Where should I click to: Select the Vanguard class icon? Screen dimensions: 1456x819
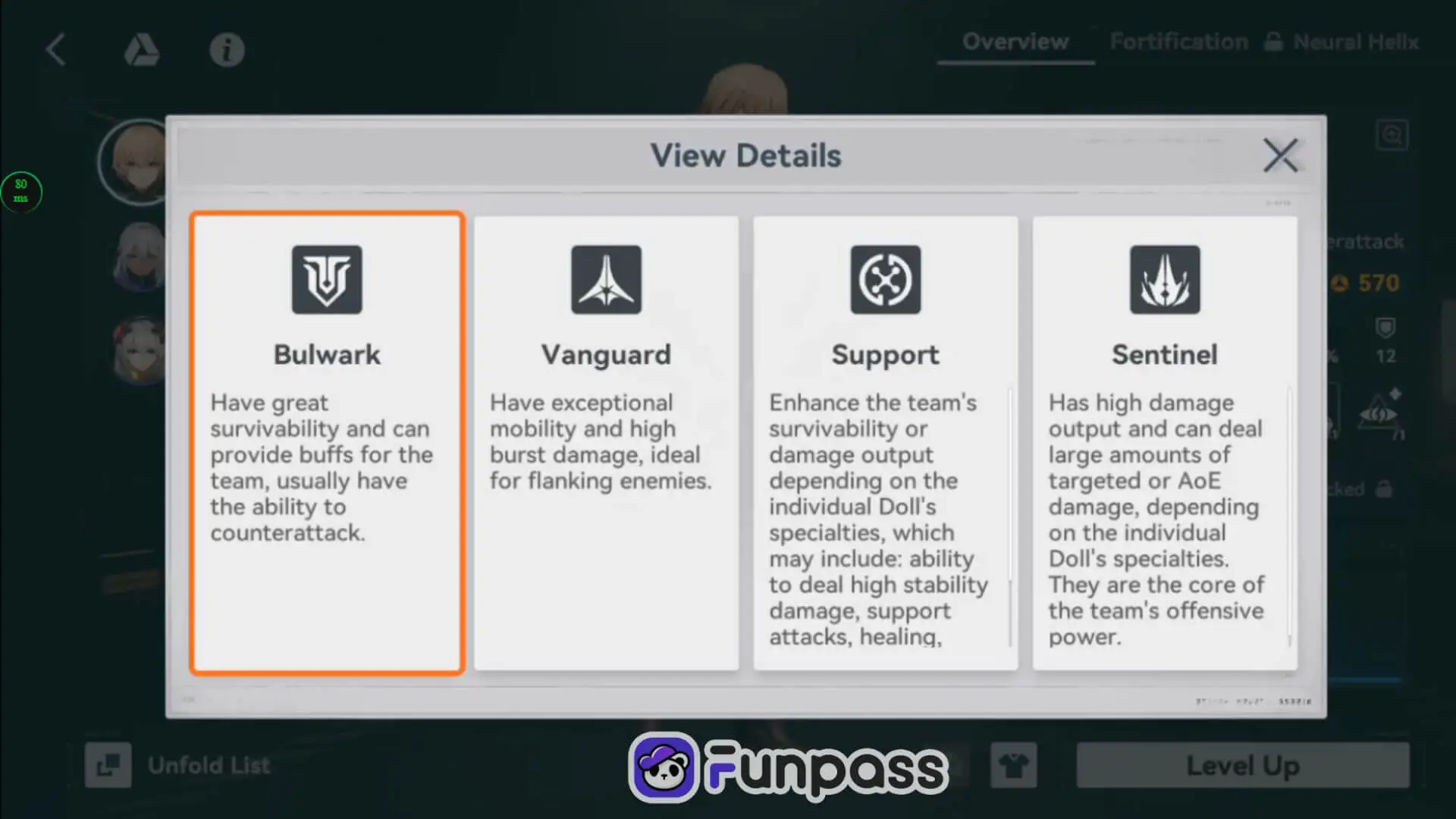(606, 279)
